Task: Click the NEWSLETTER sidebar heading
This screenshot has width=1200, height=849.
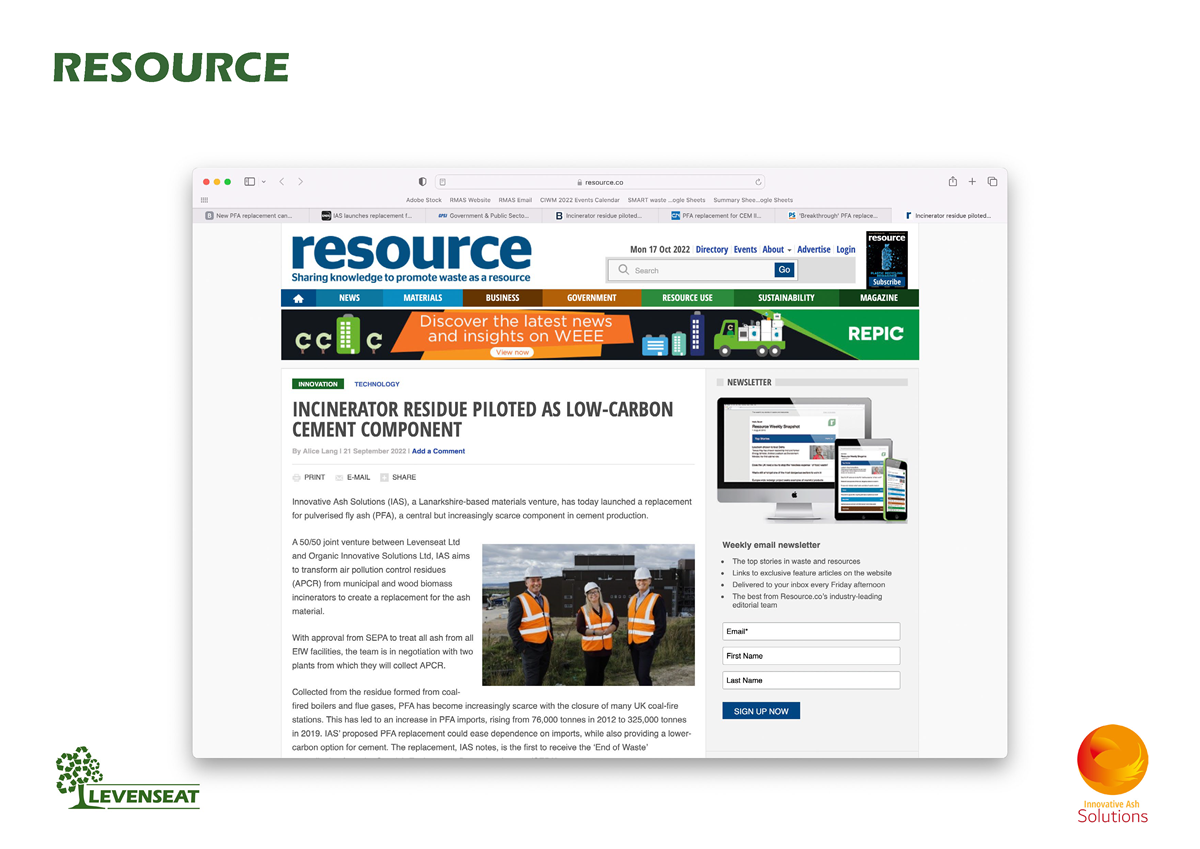Action: 749,382
